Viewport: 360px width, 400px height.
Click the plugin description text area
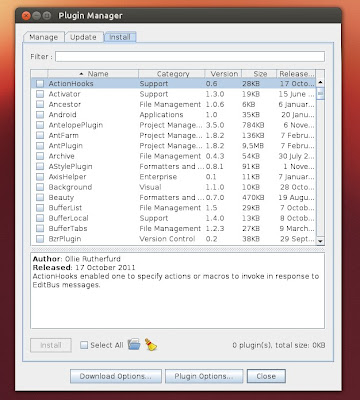point(177,291)
